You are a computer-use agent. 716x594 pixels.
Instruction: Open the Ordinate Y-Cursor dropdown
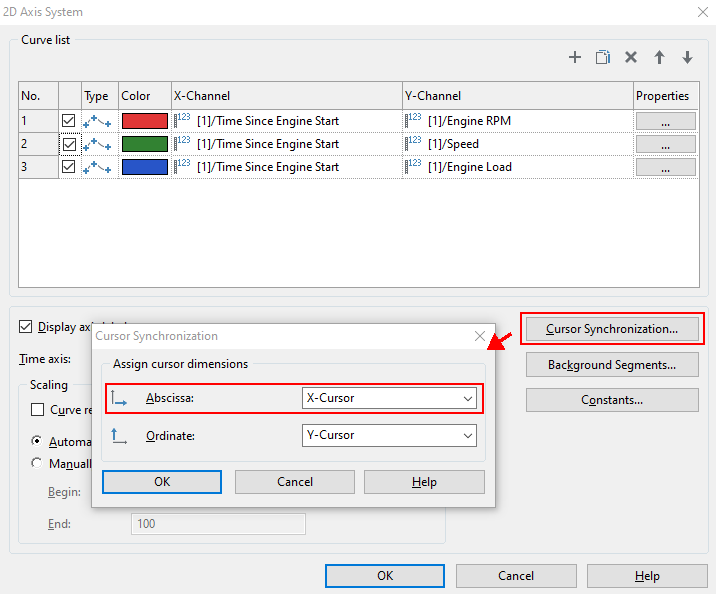(389, 435)
